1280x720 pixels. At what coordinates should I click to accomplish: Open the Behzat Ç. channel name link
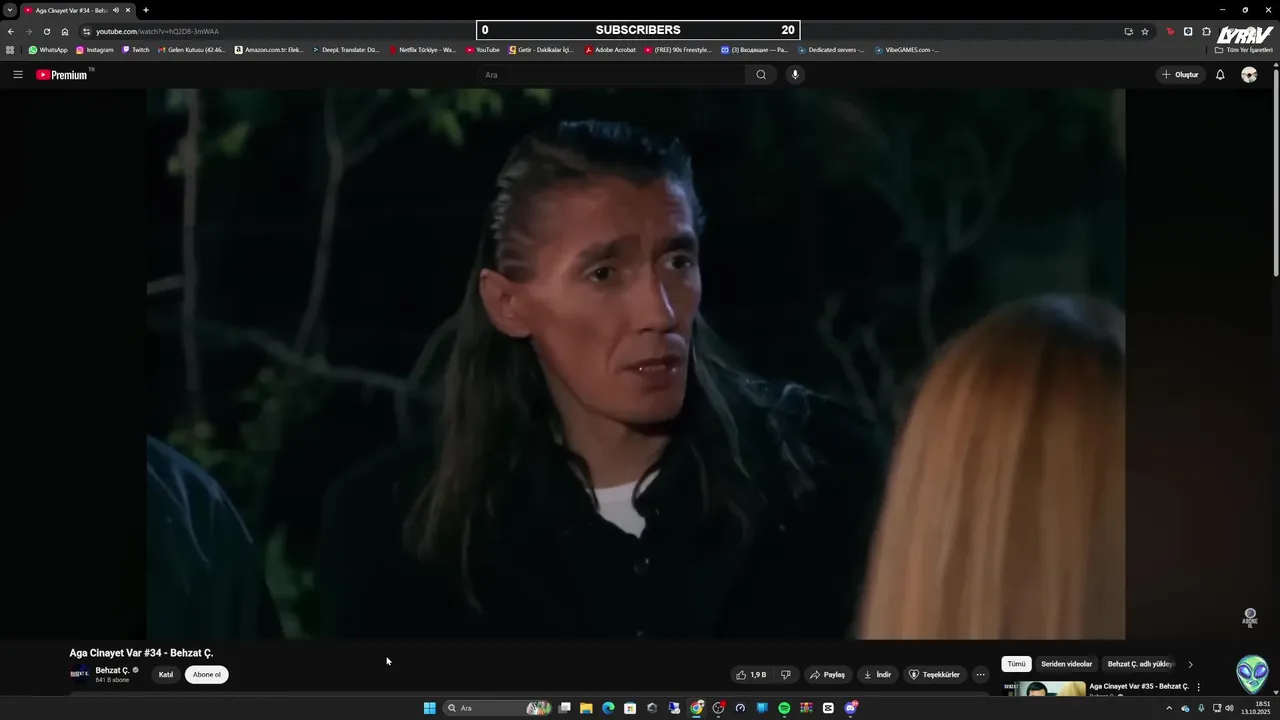(112, 671)
